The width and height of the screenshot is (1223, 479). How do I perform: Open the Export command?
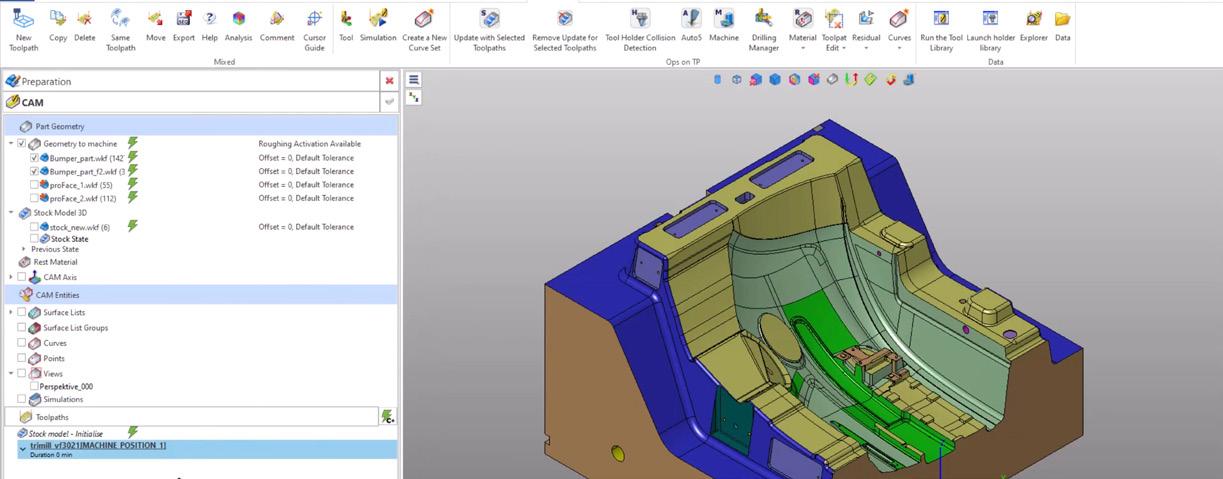coord(184,25)
